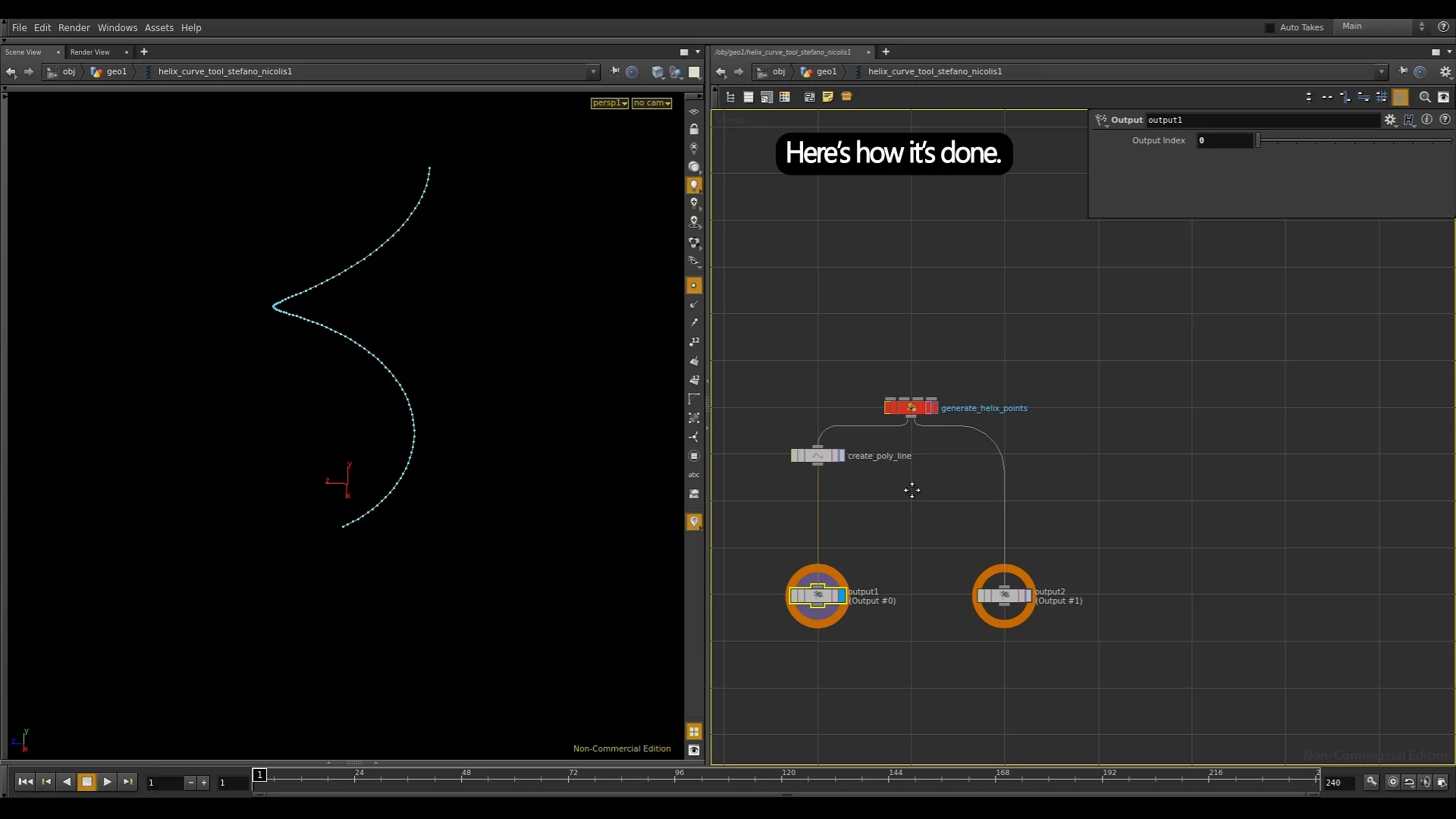
Task: Create a sticky note in the network editor
Action: 827,96
